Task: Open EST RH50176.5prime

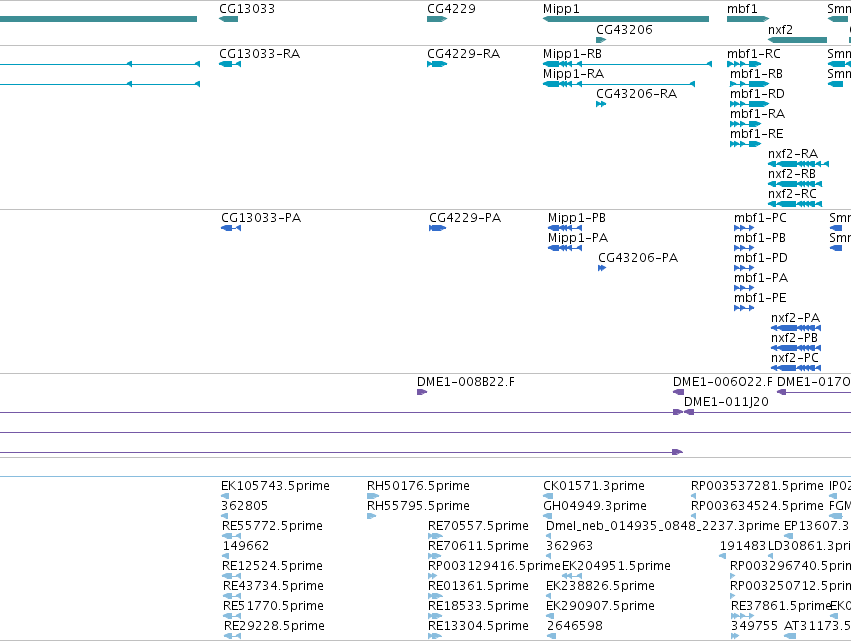Action: 373,496
